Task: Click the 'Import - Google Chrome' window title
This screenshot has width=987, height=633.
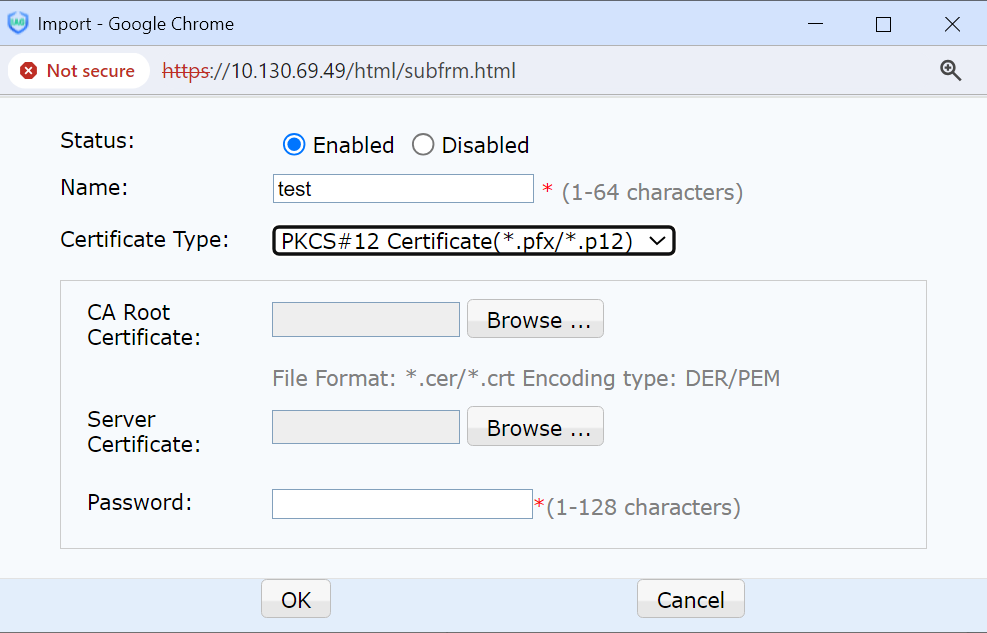Action: point(136,24)
